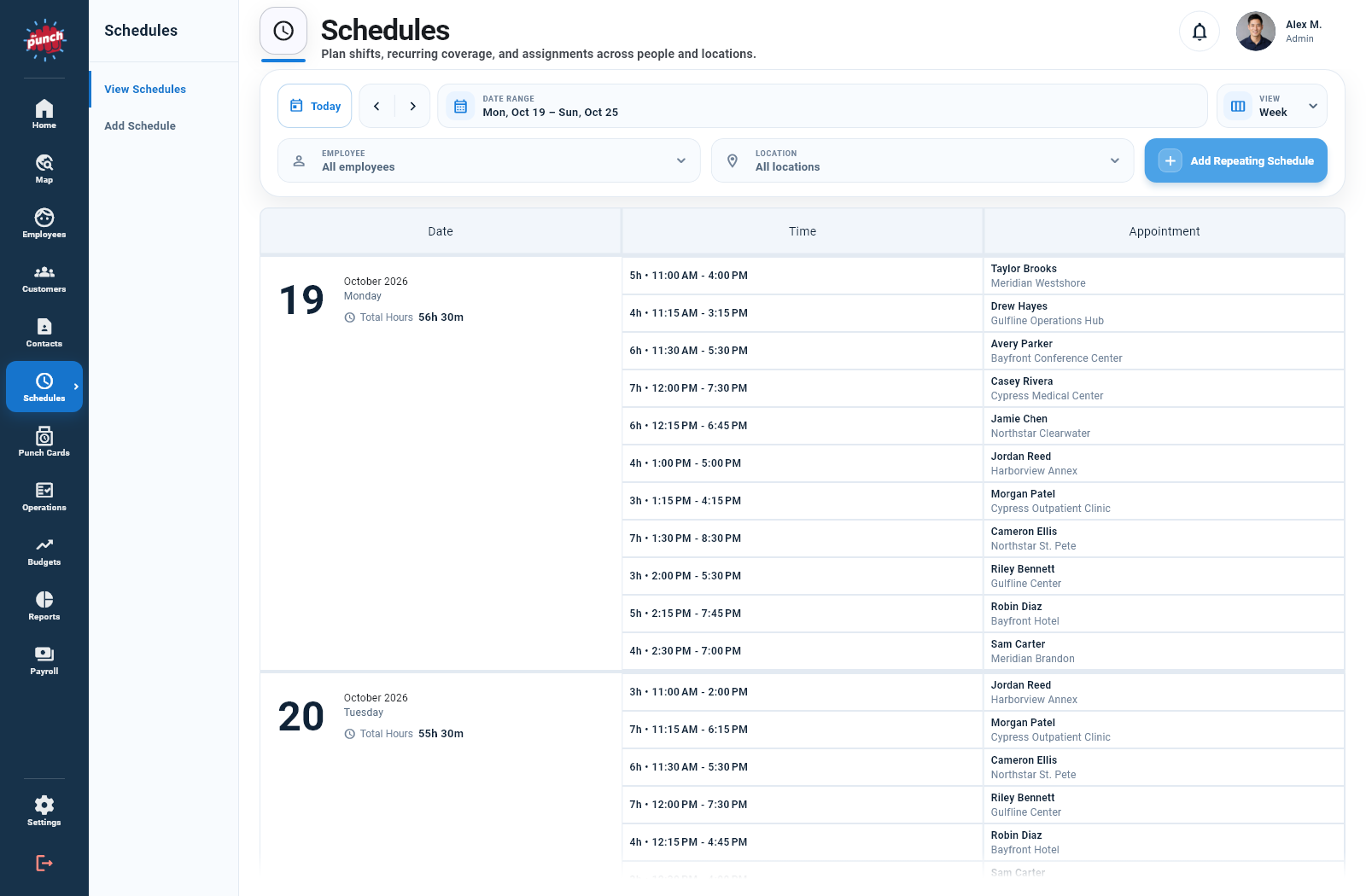The height and width of the screenshot is (896, 1366).
Task: Open the notifications bell
Action: (x=1200, y=32)
